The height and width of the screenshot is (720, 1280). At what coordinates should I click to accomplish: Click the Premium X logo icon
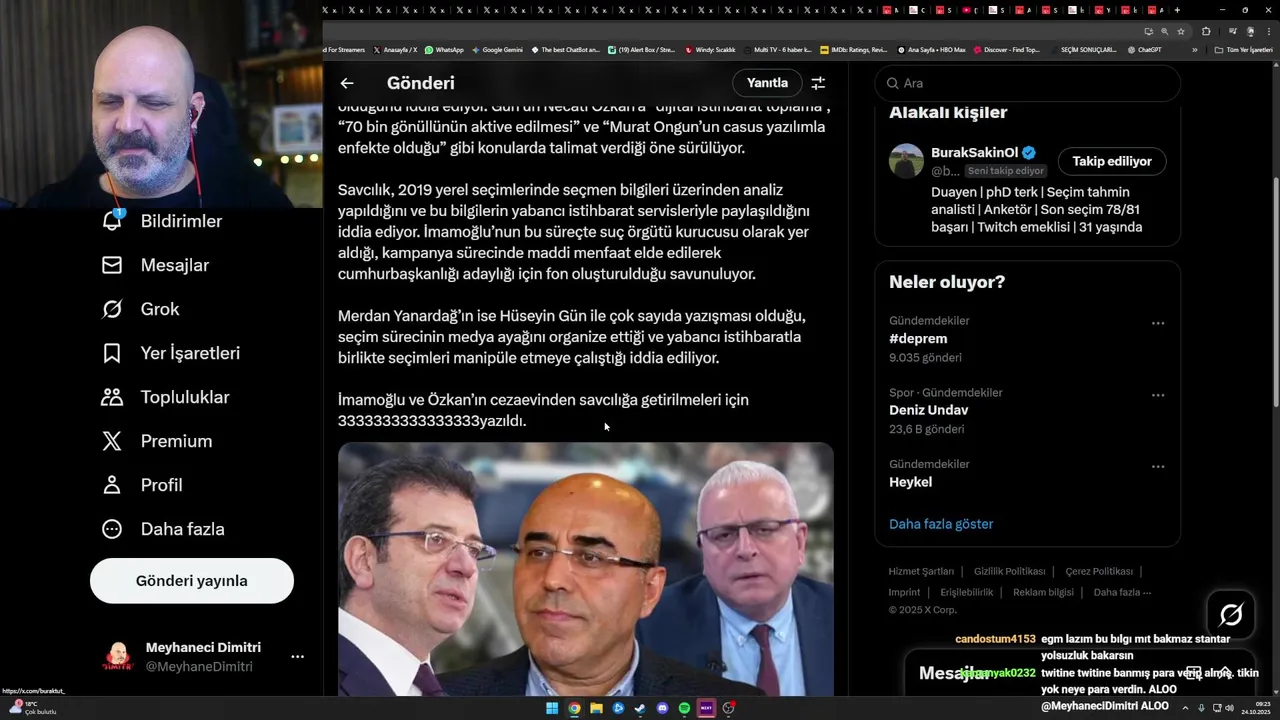[112, 441]
